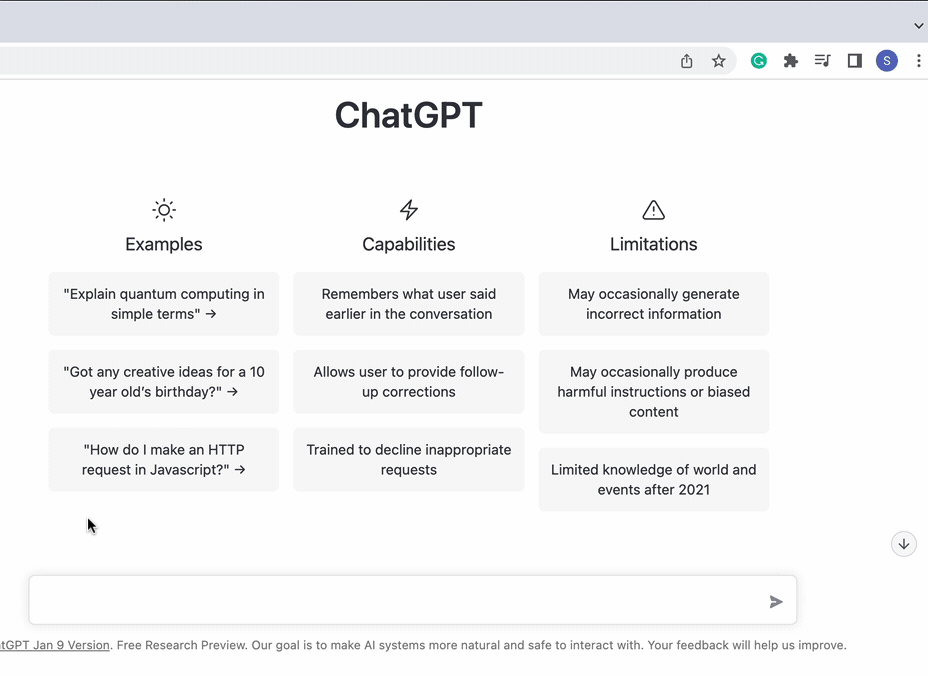
Task: Expand the tab search chevron
Action: tap(919, 25)
